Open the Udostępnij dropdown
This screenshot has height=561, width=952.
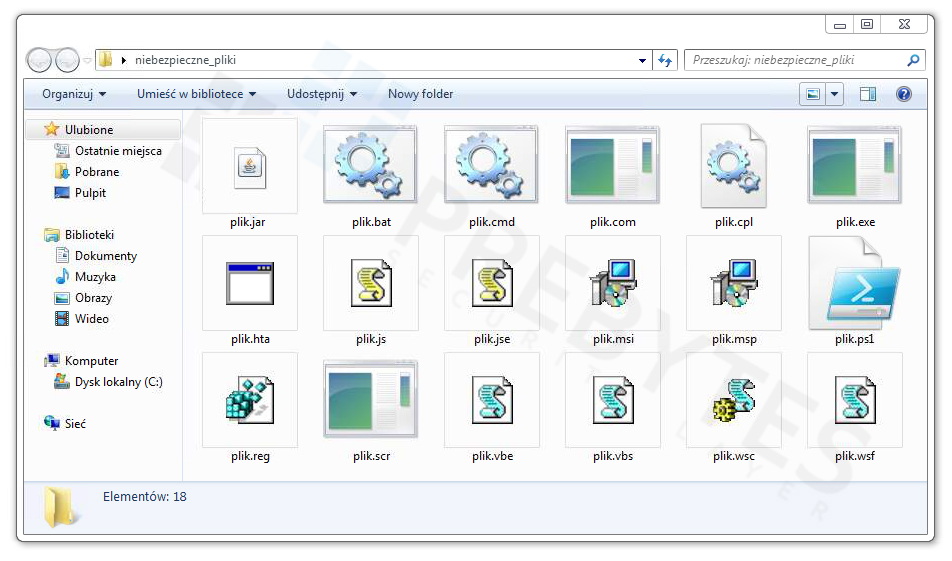click(322, 94)
